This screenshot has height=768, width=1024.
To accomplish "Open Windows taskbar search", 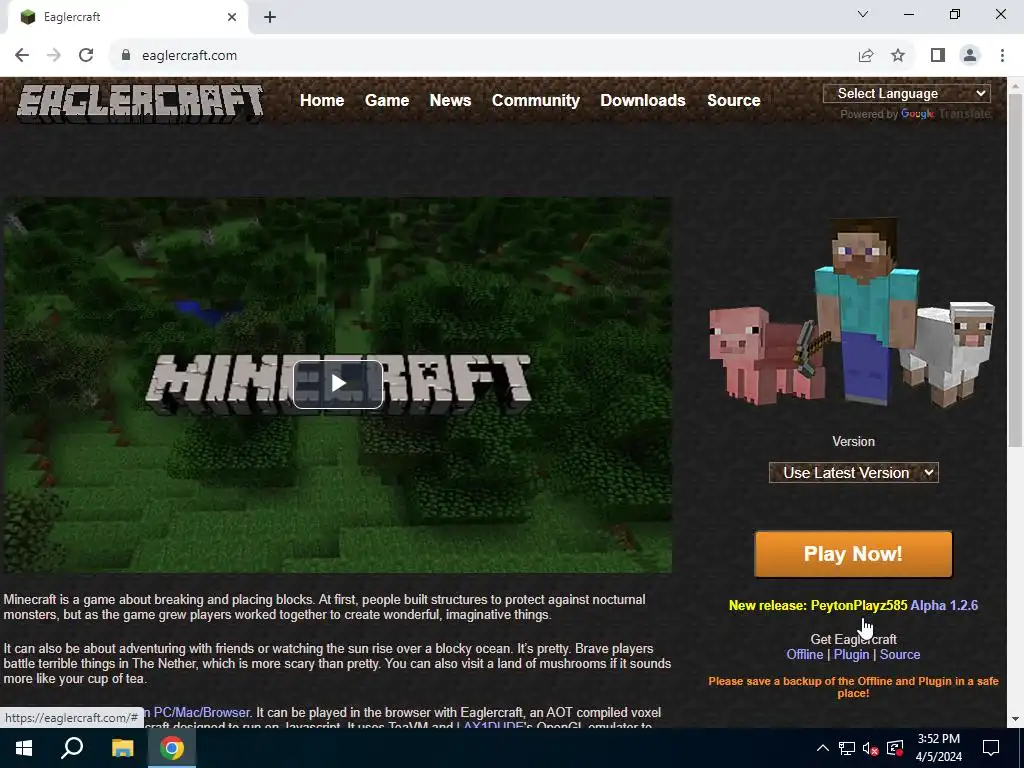I will click(72, 748).
